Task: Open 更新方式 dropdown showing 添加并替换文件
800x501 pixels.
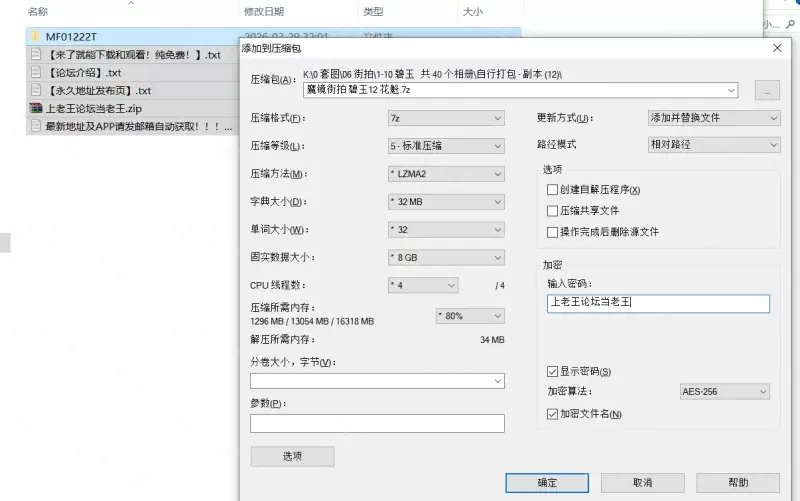Action: (x=714, y=118)
